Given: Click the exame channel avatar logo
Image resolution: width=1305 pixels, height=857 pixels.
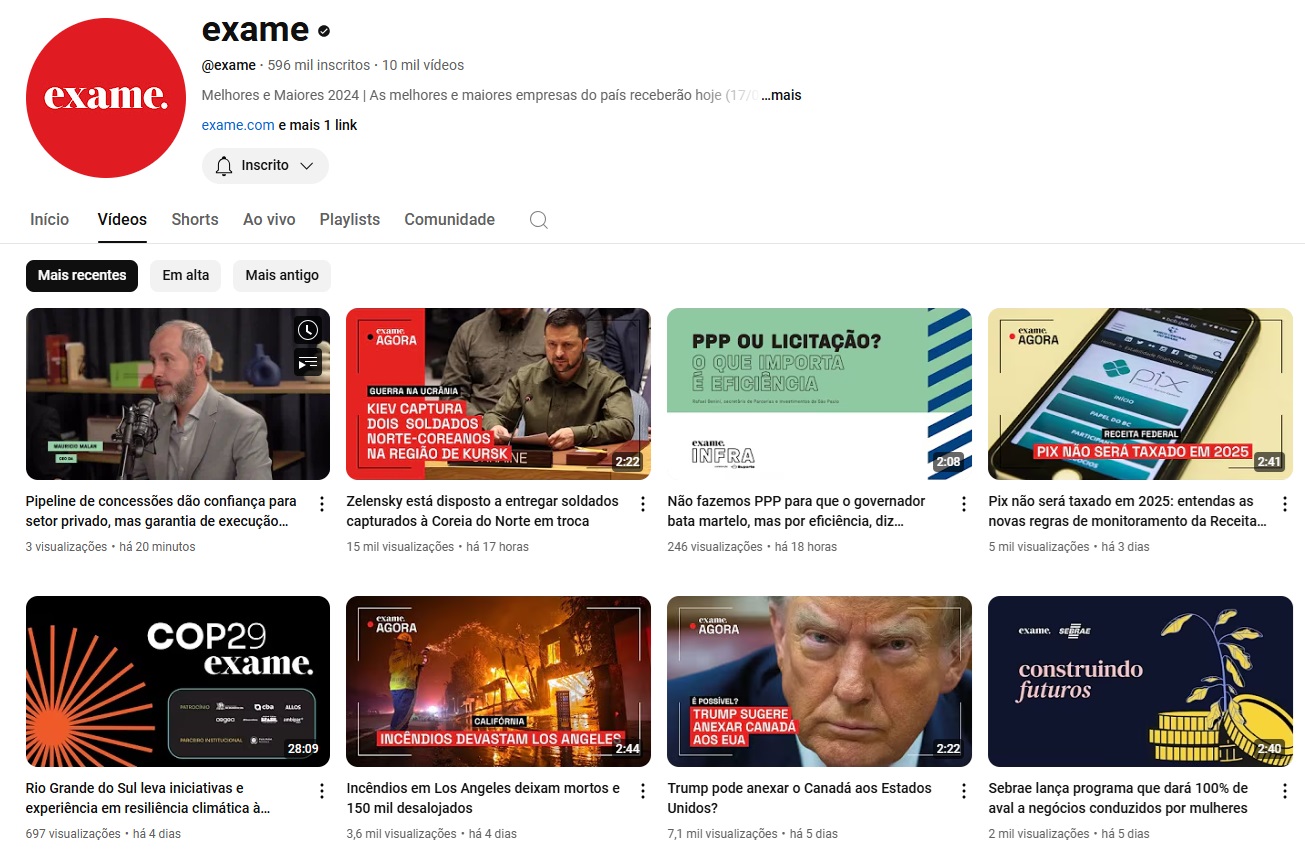Looking at the screenshot, I should click(105, 97).
